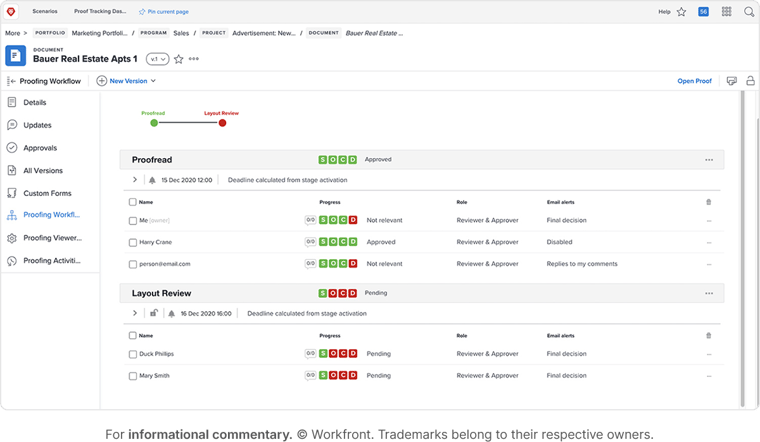
Task: Select Proofing Workflow in the sidebar
Action: pyautogui.click(x=50, y=215)
